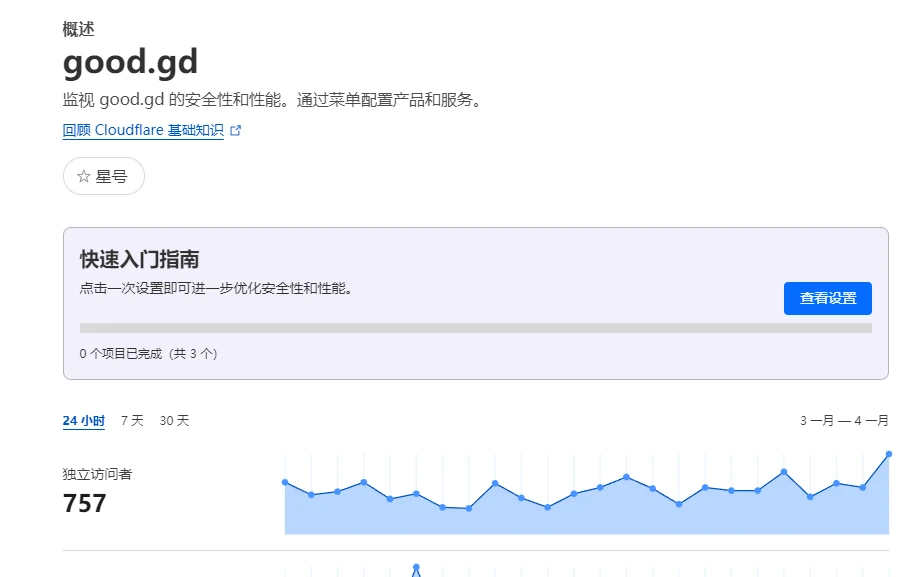Screen dimensions: 909x577
Task: Click the 快速入门指南 heading
Action: [x=139, y=260]
